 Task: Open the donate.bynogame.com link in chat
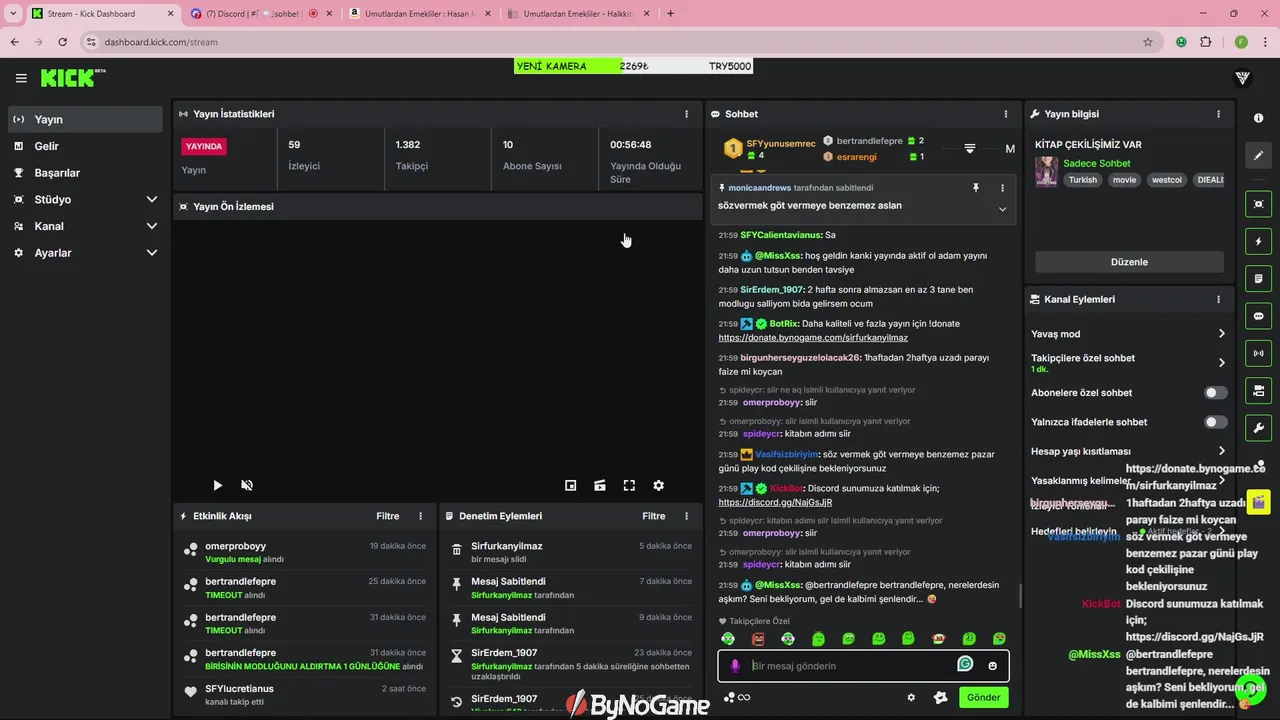813,338
